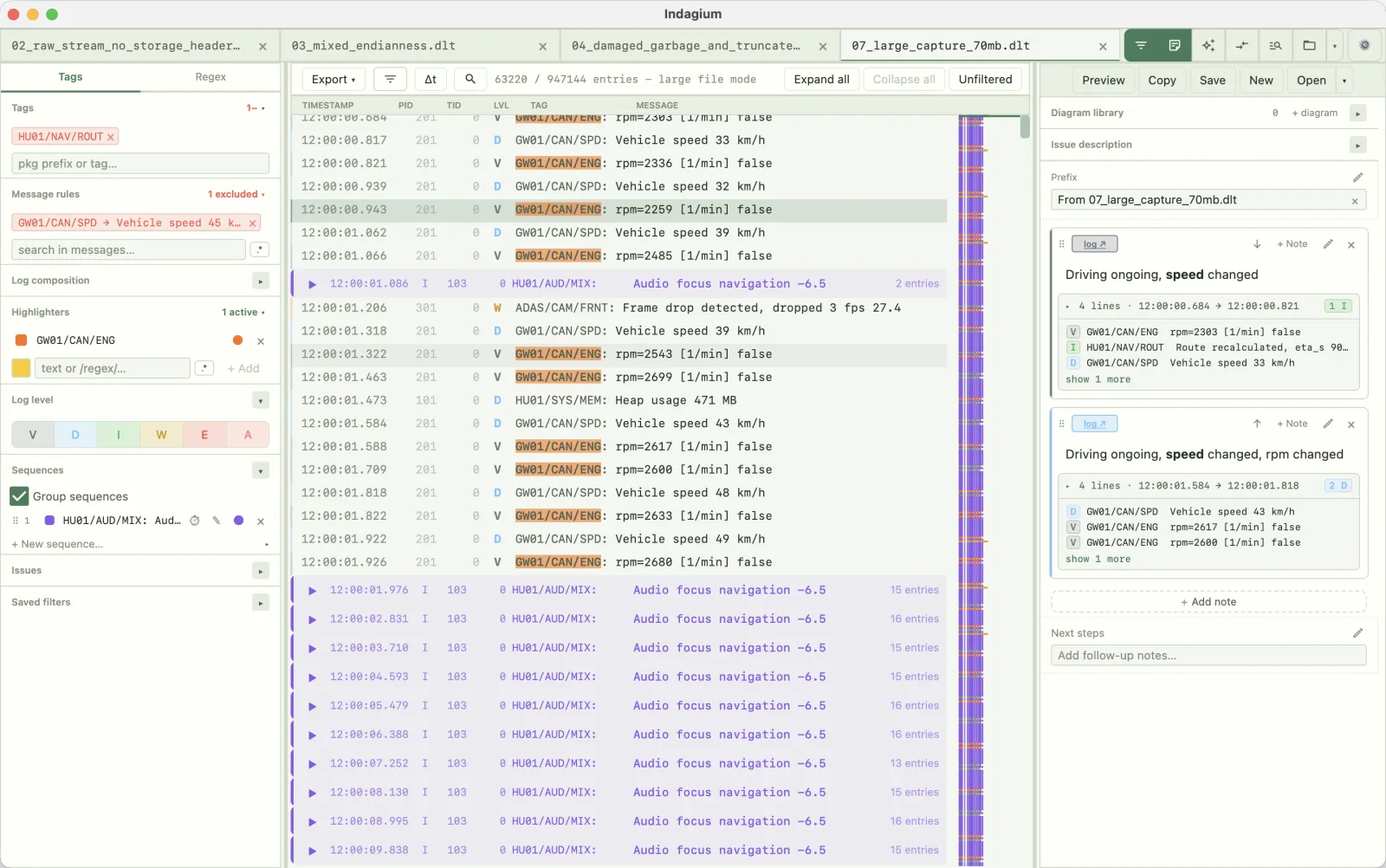This screenshot has width=1386, height=868.
Task: Click the Preview button
Action: pos(1103,81)
